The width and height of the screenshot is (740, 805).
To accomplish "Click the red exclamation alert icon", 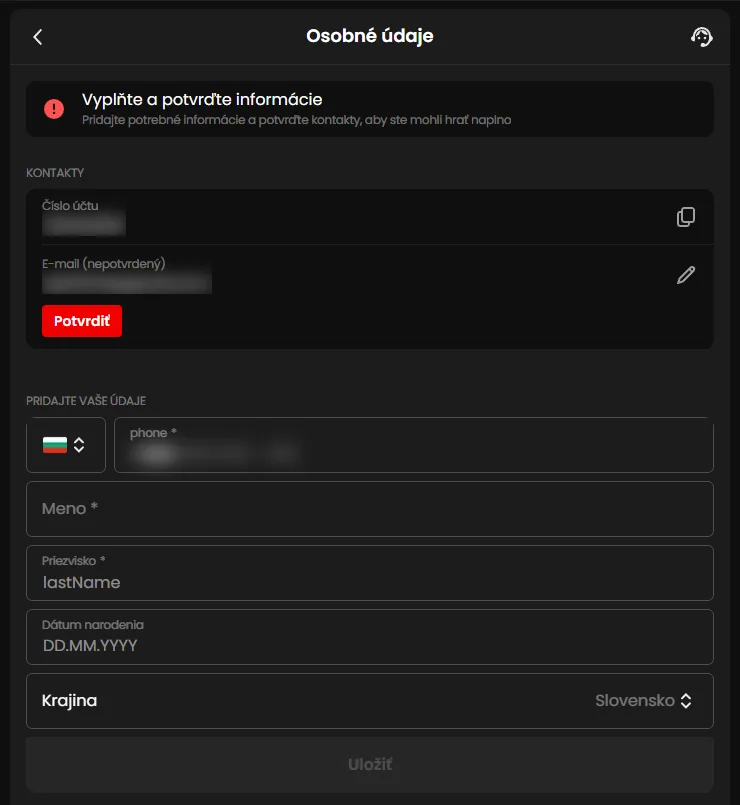I will pos(54,109).
